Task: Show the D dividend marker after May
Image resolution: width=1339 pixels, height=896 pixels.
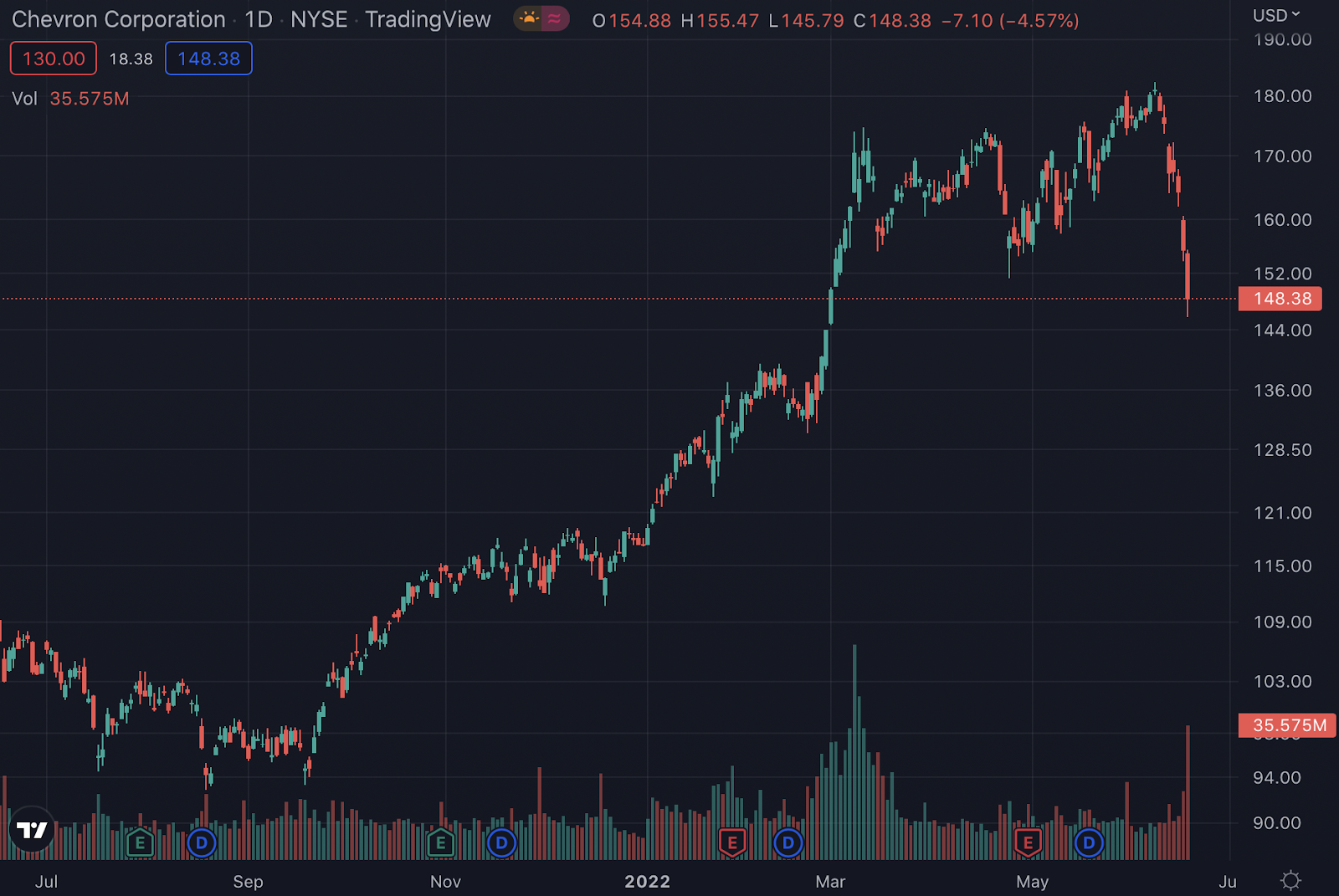Action: 1089,842
